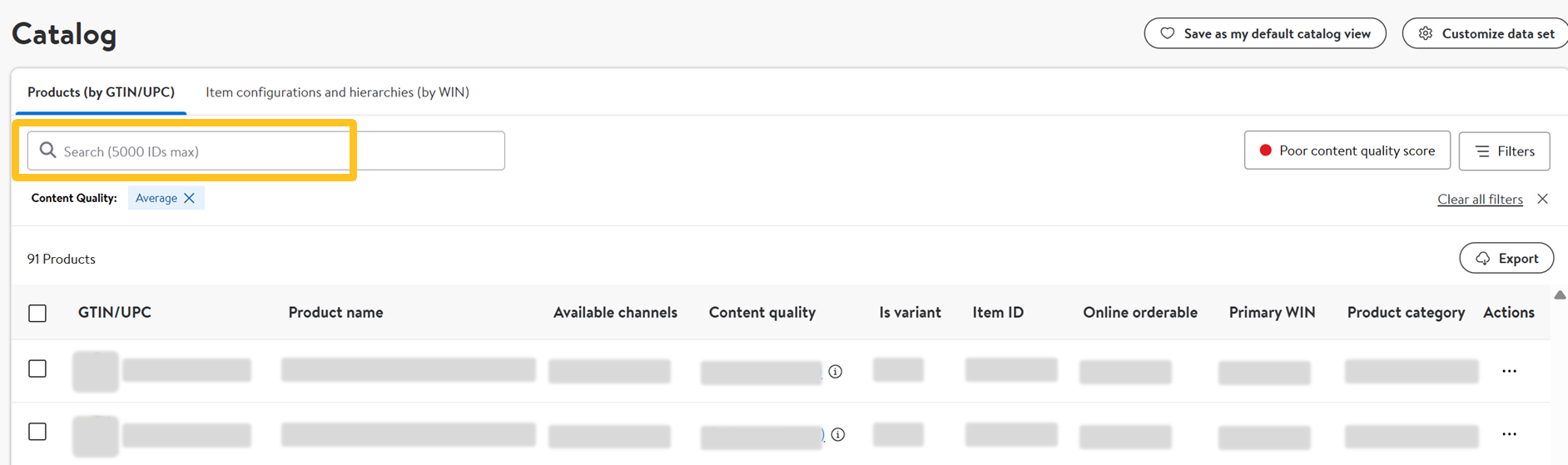Click the info icon in second row
1568x465 pixels.
click(838, 434)
